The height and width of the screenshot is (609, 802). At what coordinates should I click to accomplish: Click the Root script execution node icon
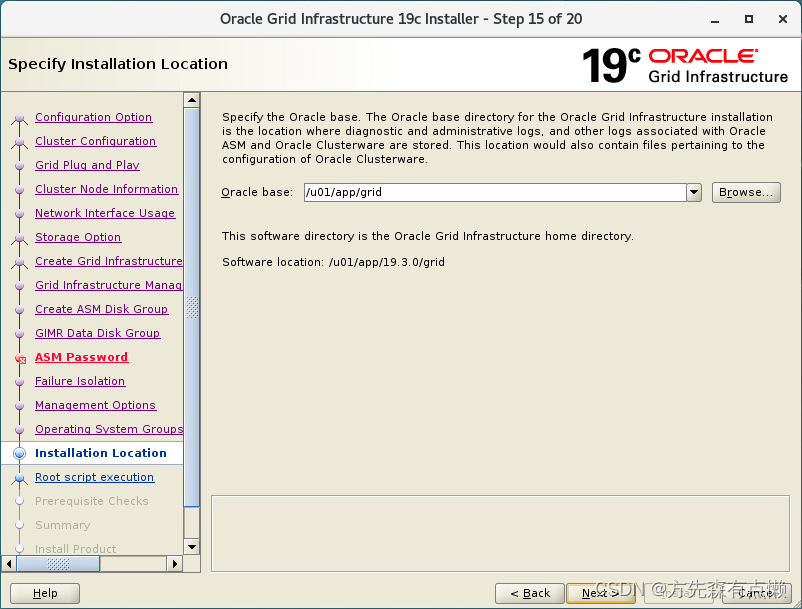19,479
